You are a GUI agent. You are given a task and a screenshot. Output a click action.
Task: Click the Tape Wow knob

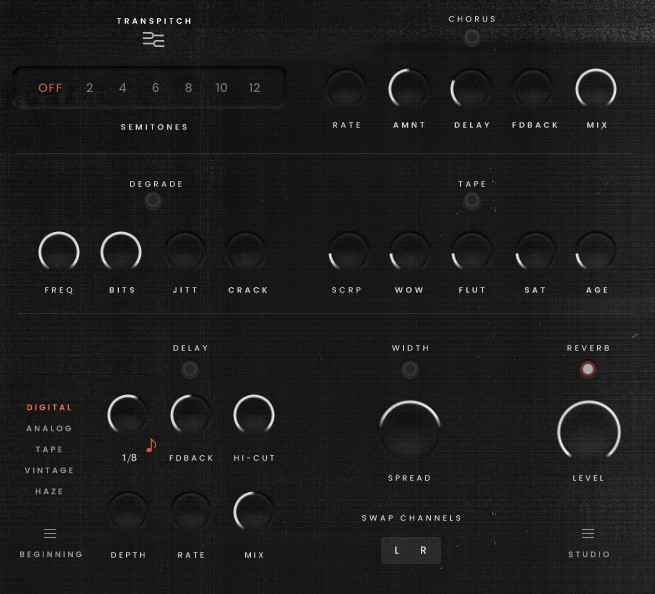[410, 252]
